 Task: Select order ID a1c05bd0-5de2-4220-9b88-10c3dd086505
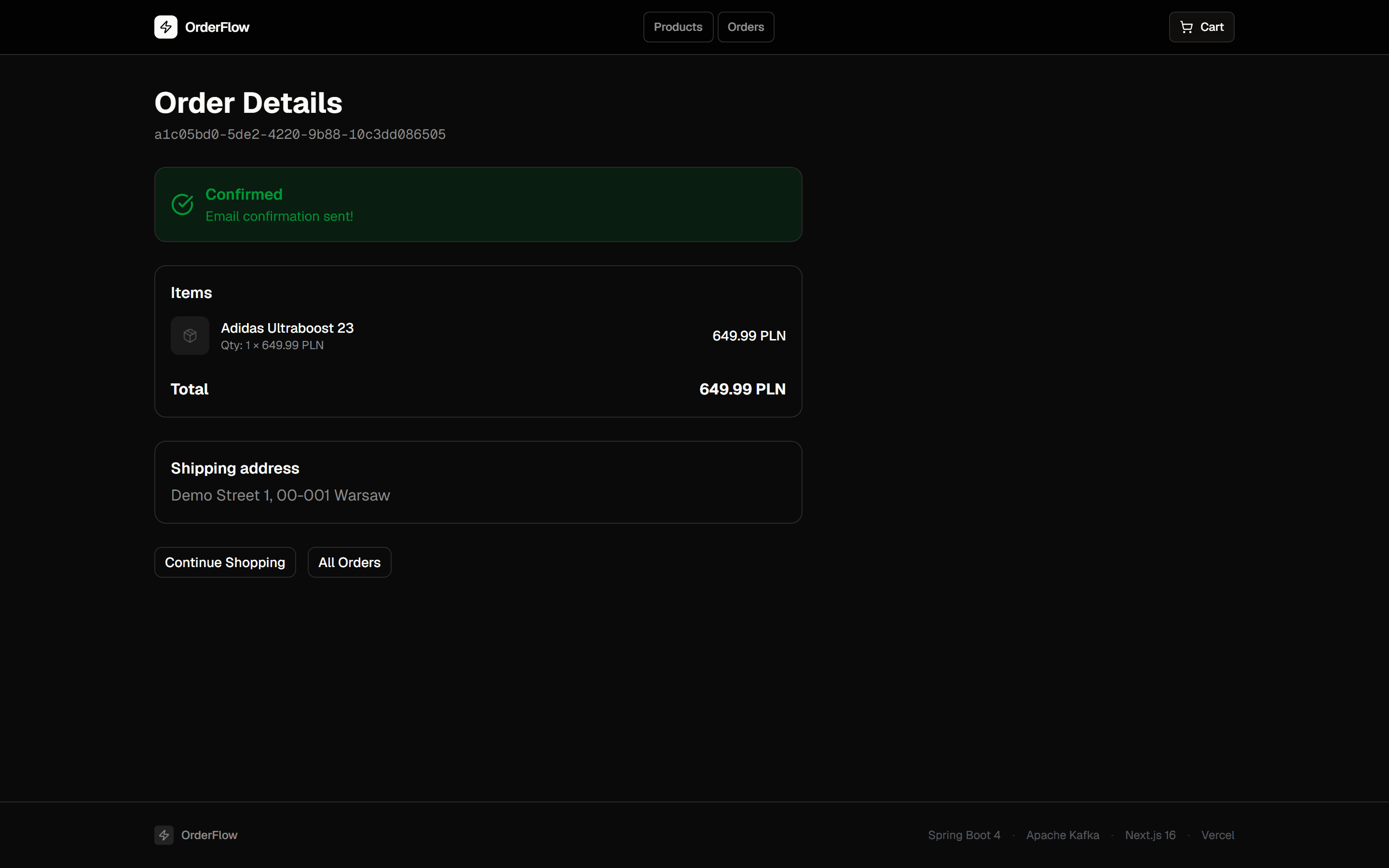pos(300,135)
